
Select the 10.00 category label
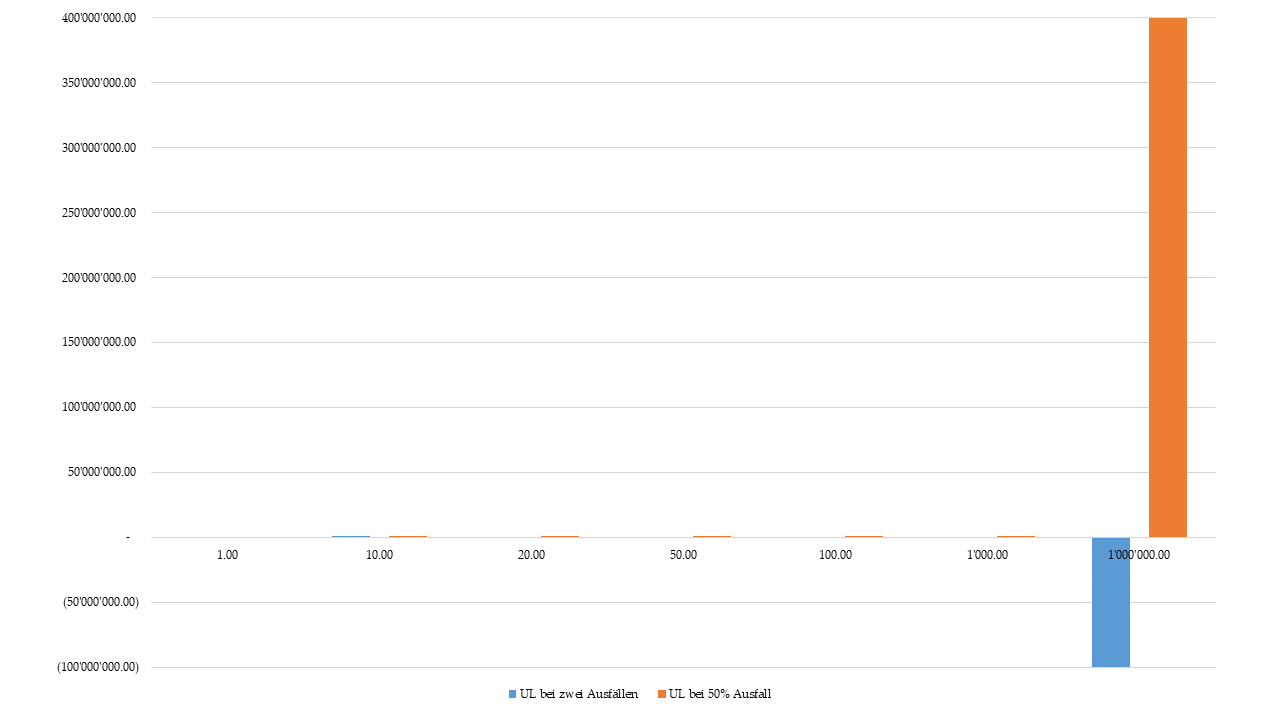point(380,555)
